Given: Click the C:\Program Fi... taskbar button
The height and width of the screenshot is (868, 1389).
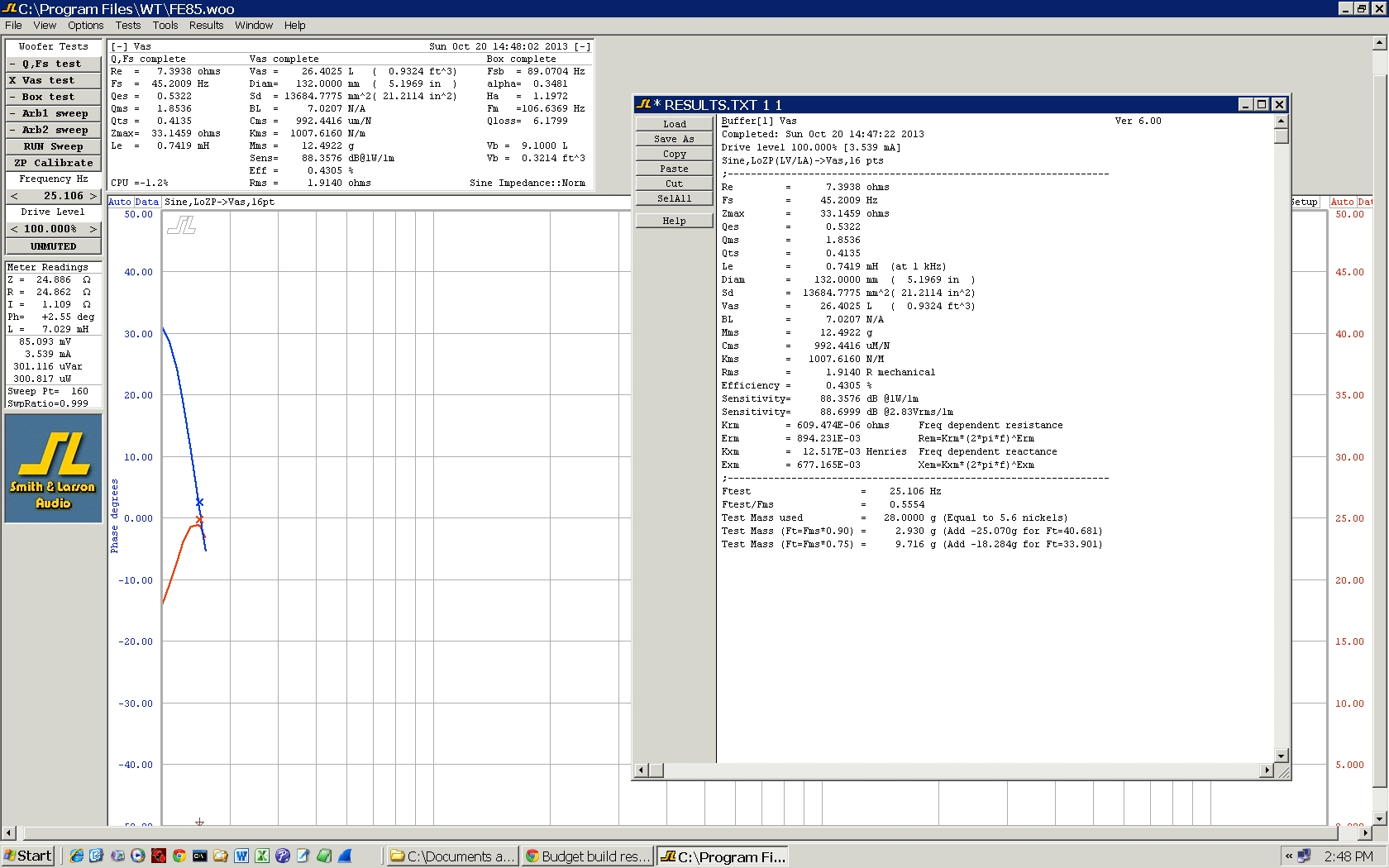Looking at the screenshot, I should [x=723, y=856].
